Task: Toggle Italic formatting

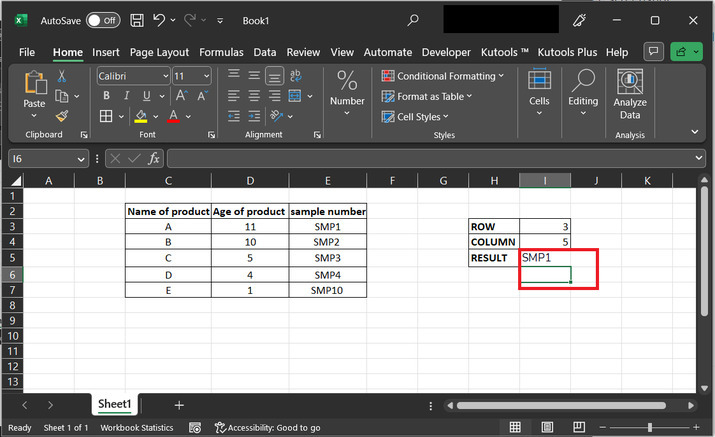Action: click(x=127, y=96)
